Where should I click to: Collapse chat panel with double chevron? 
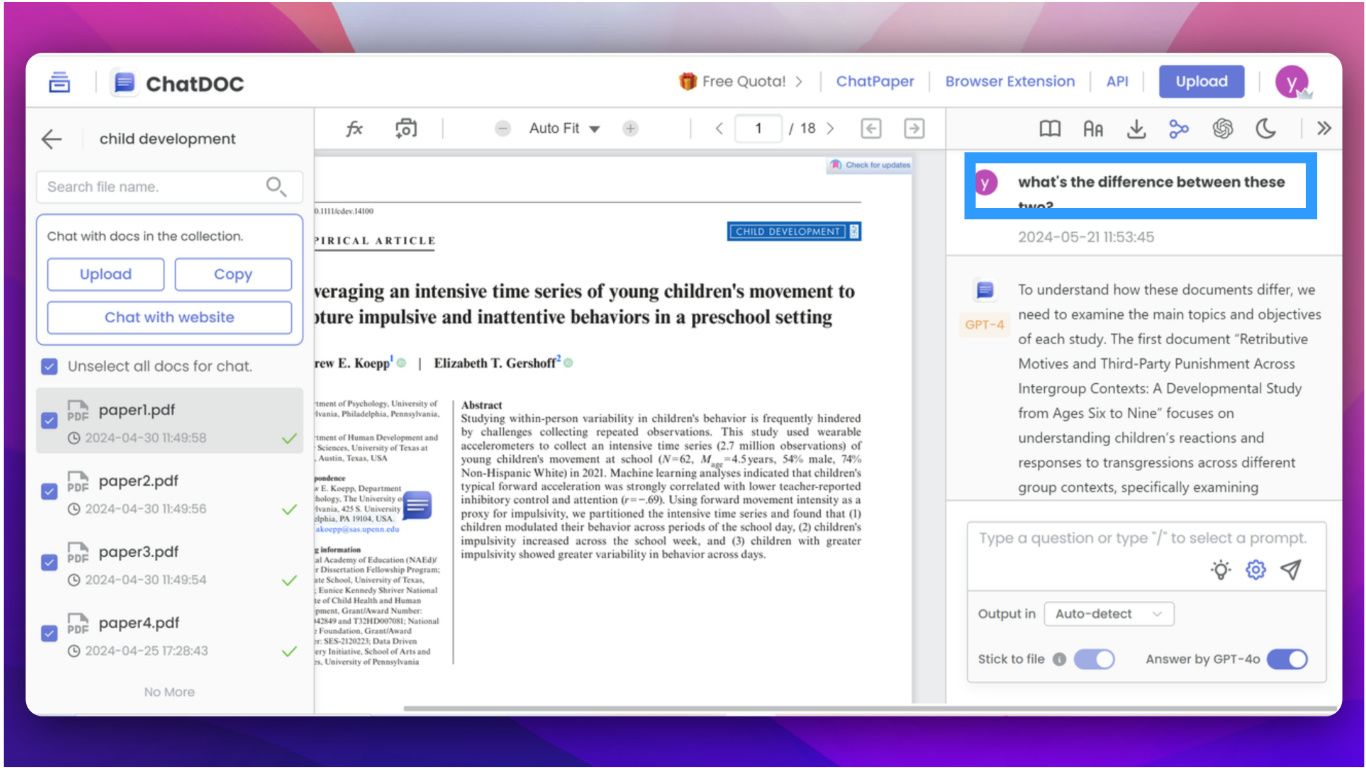coord(1324,129)
